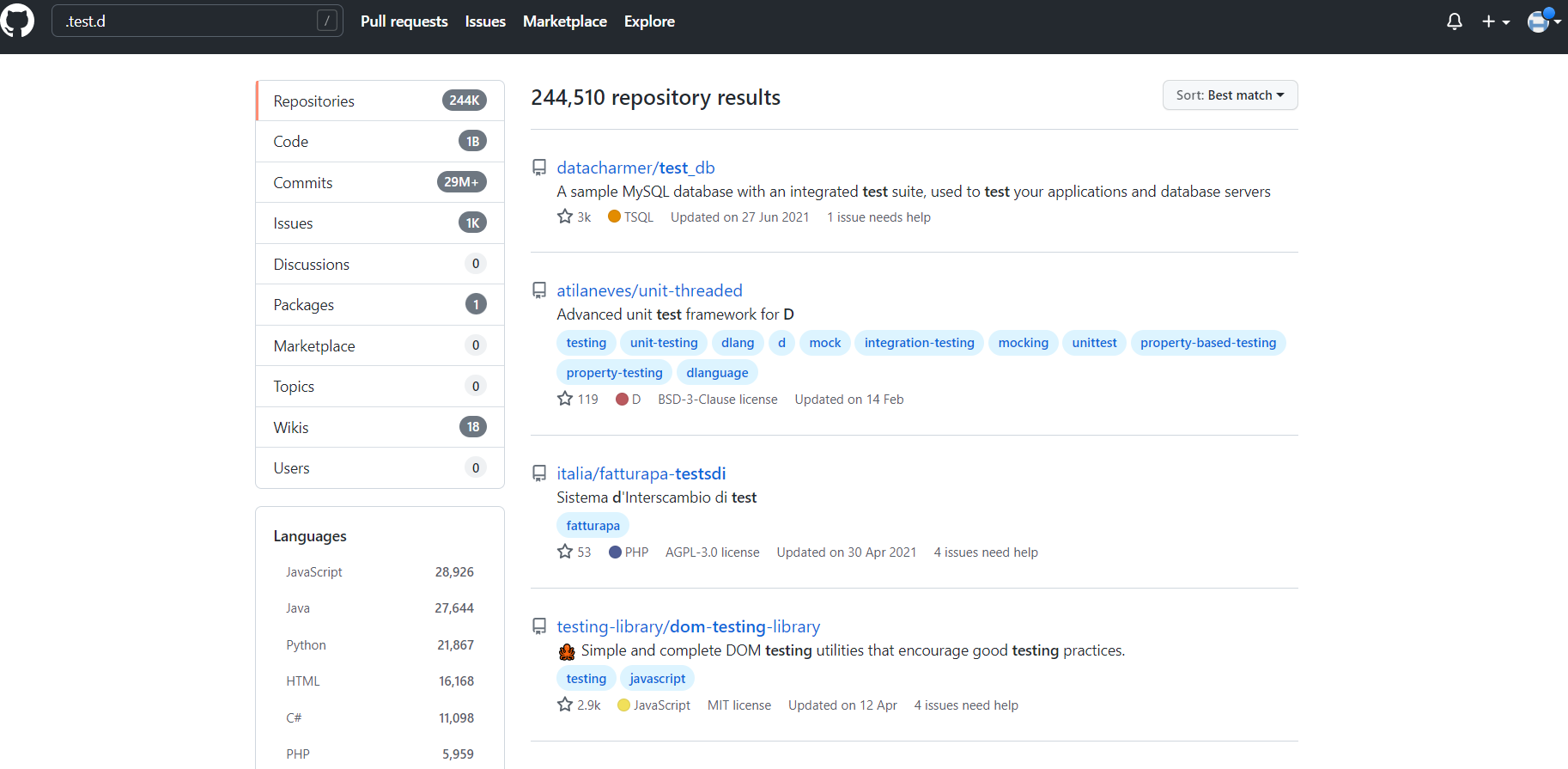The height and width of the screenshot is (769, 1568).
Task: Expand the plus create-new menu
Action: 1495,21
